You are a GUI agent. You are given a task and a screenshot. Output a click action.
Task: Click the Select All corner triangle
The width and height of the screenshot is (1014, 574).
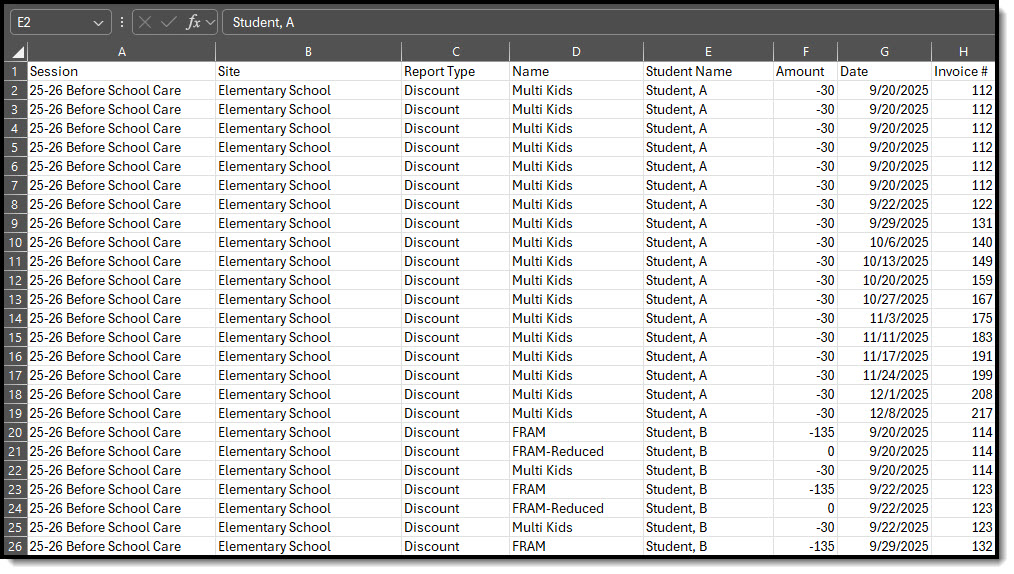coord(19,52)
